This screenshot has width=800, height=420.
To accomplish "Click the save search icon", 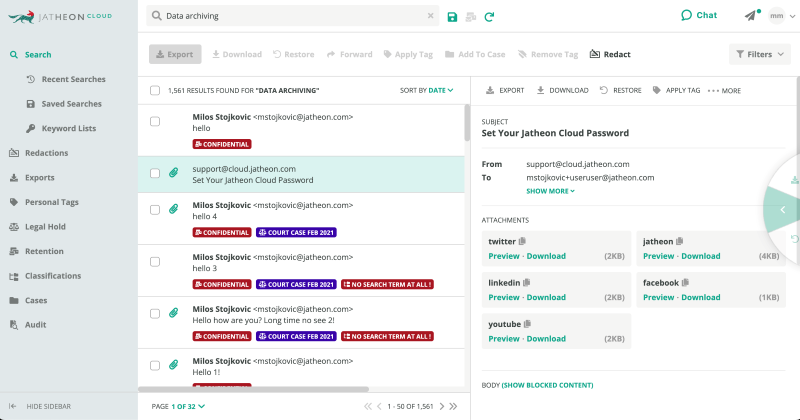I will click(x=453, y=17).
